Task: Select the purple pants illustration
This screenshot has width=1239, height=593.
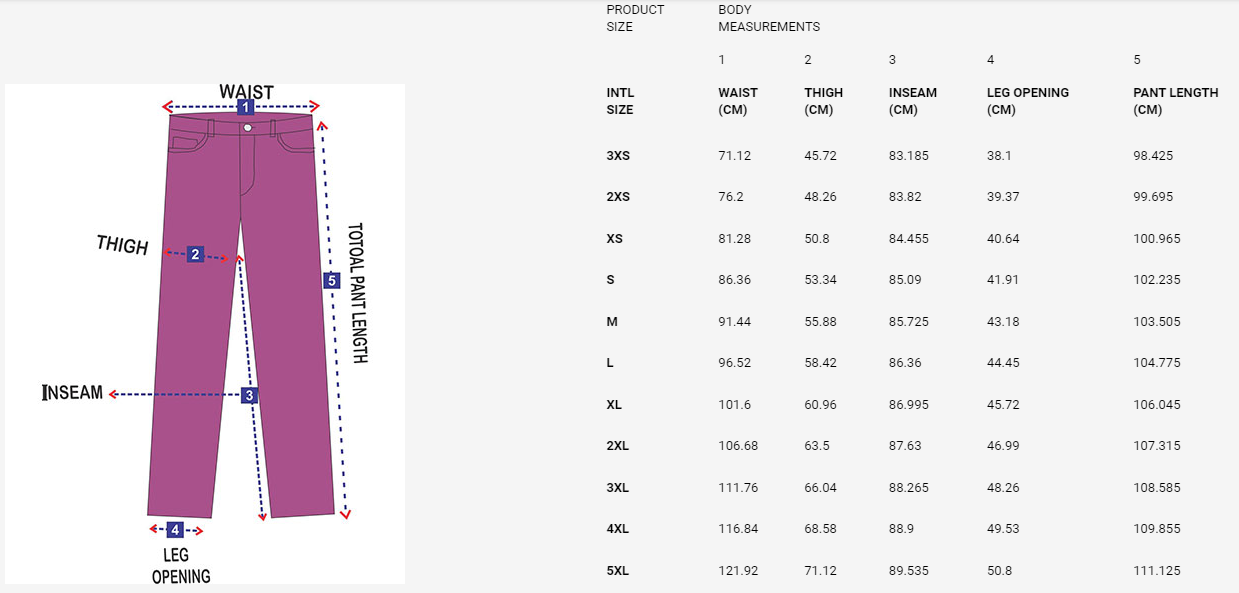Action: pos(242,314)
